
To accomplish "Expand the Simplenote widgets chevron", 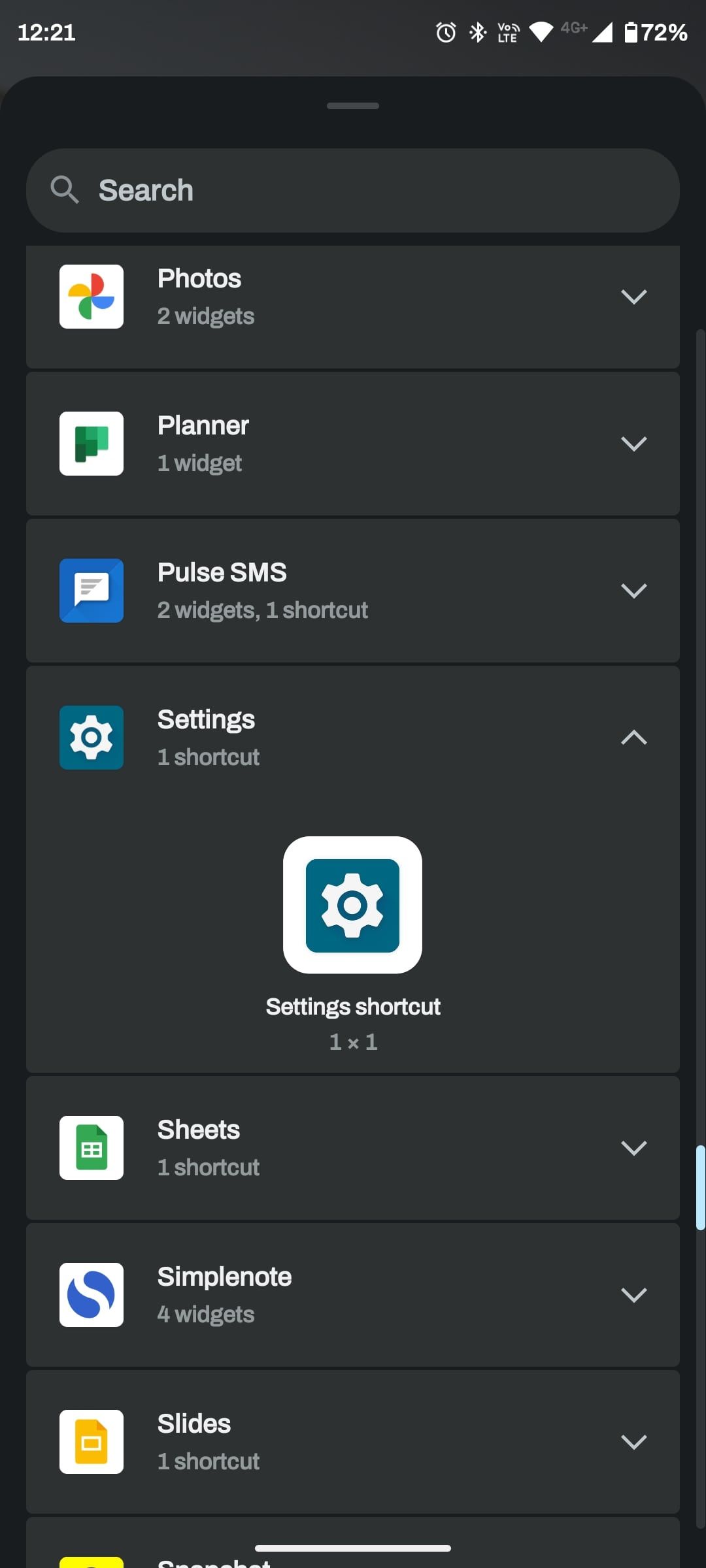I will pyautogui.click(x=633, y=1295).
